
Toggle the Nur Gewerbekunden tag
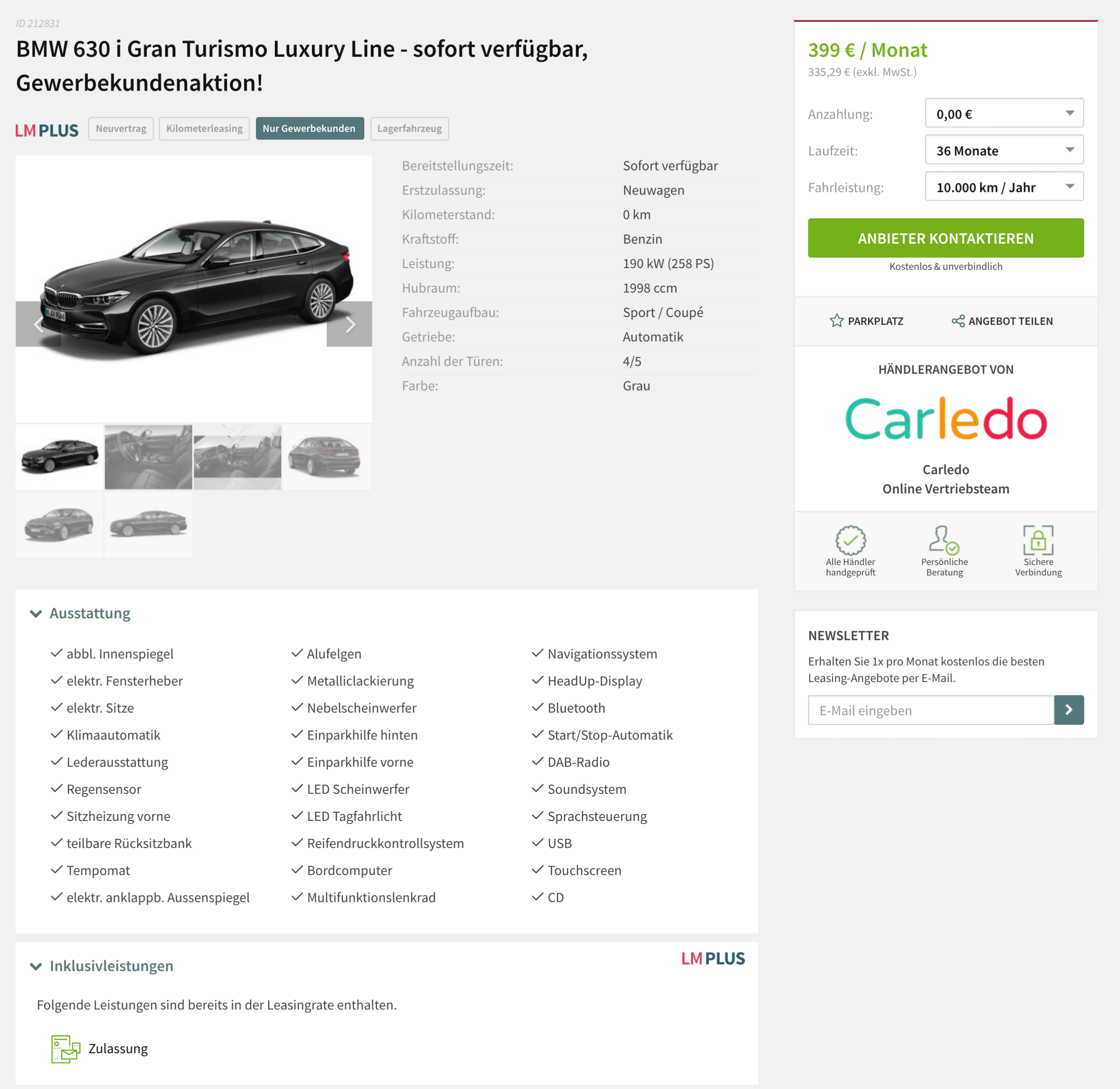point(309,129)
